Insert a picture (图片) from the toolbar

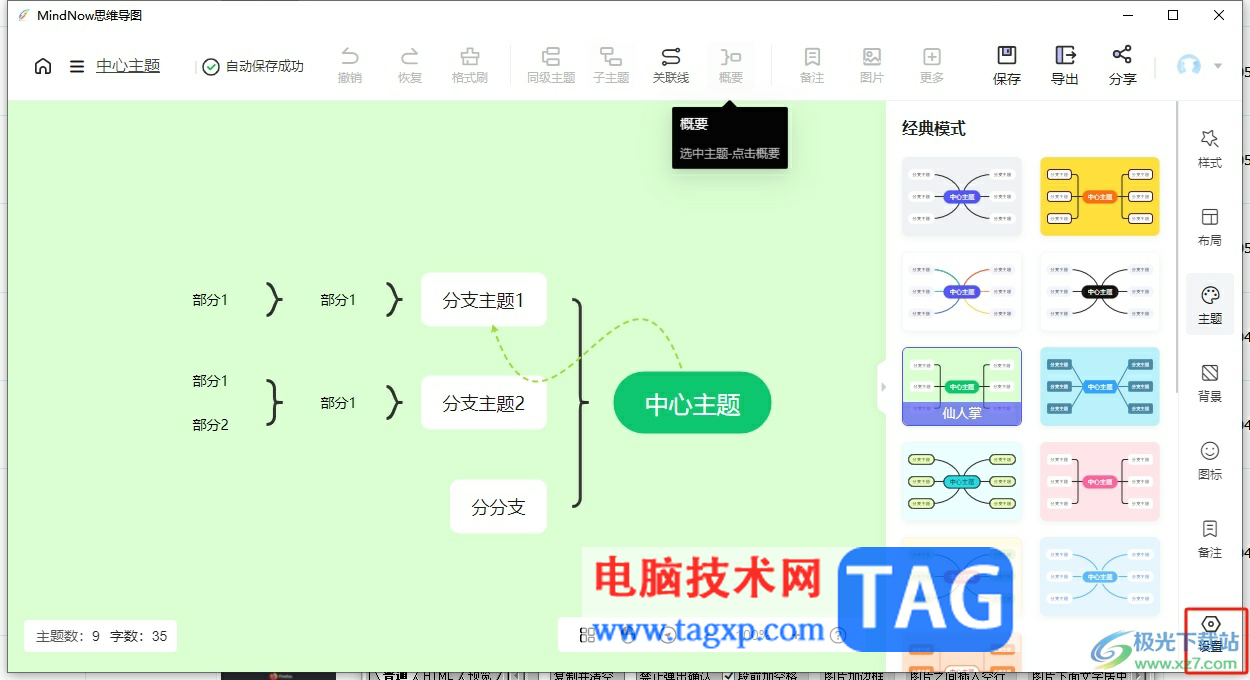coord(872,66)
